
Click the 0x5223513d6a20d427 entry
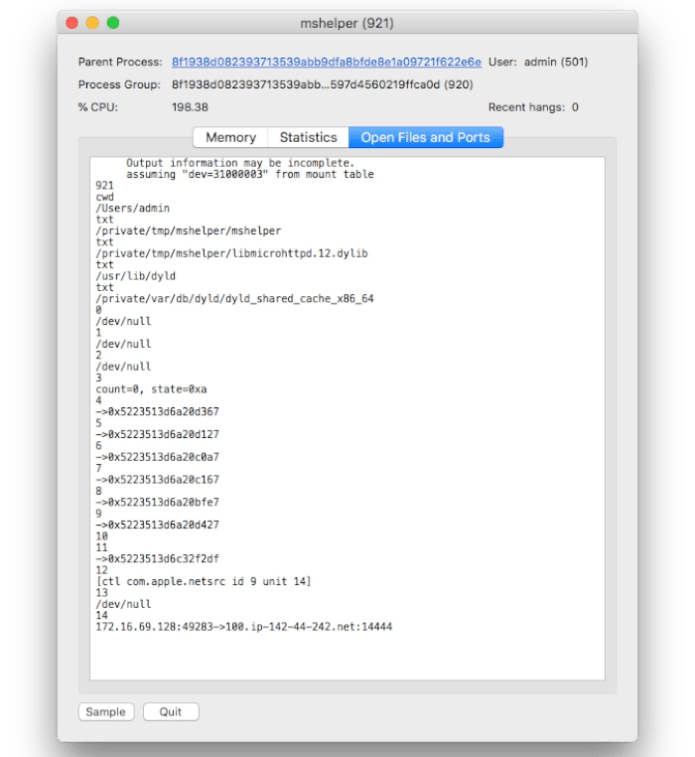(x=157, y=525)
